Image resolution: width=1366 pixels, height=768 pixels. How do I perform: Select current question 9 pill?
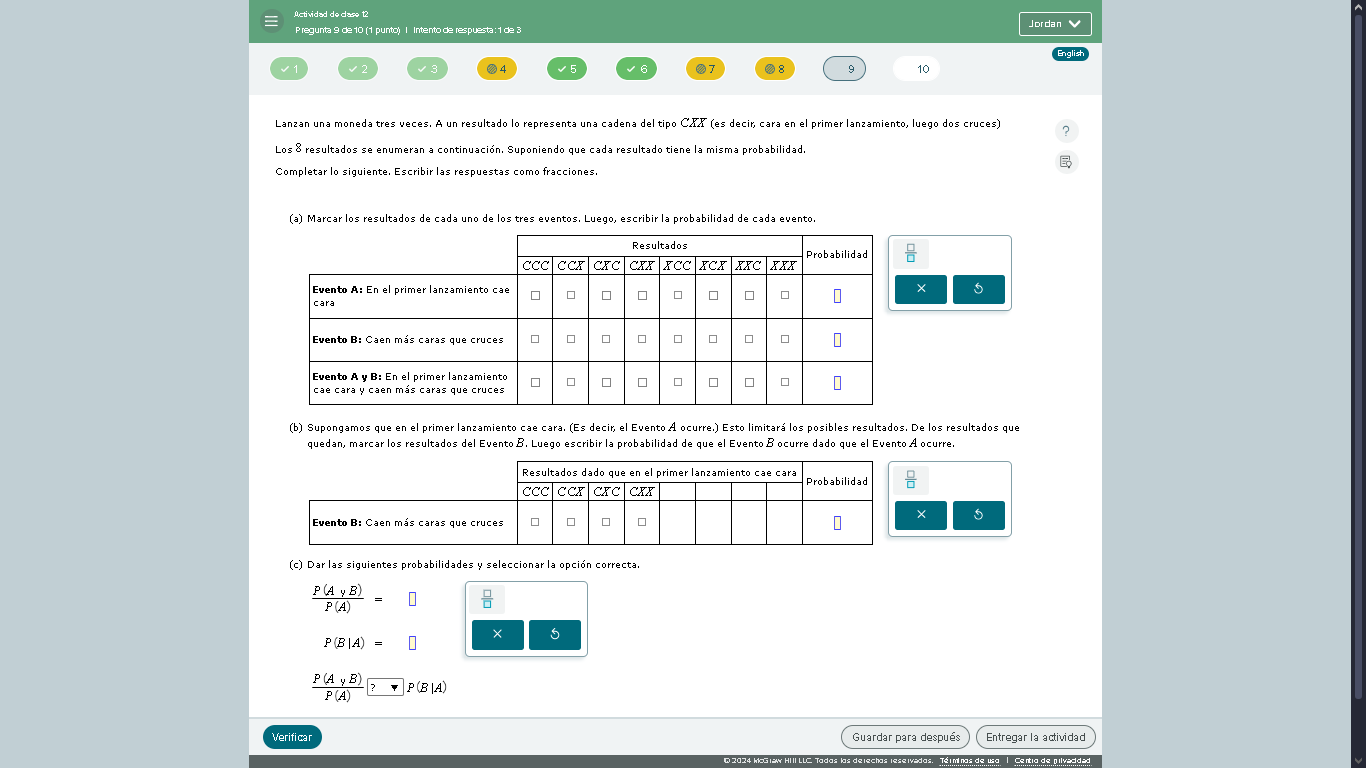[844, 69]
